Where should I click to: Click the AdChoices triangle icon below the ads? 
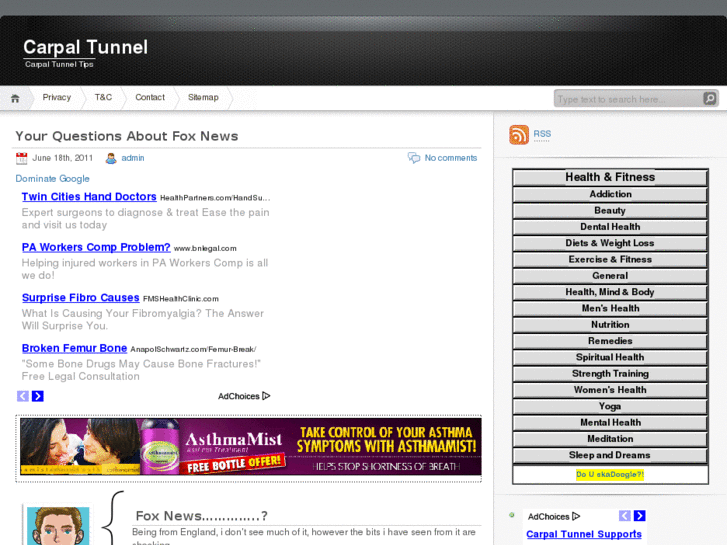(x=266, y=396)
